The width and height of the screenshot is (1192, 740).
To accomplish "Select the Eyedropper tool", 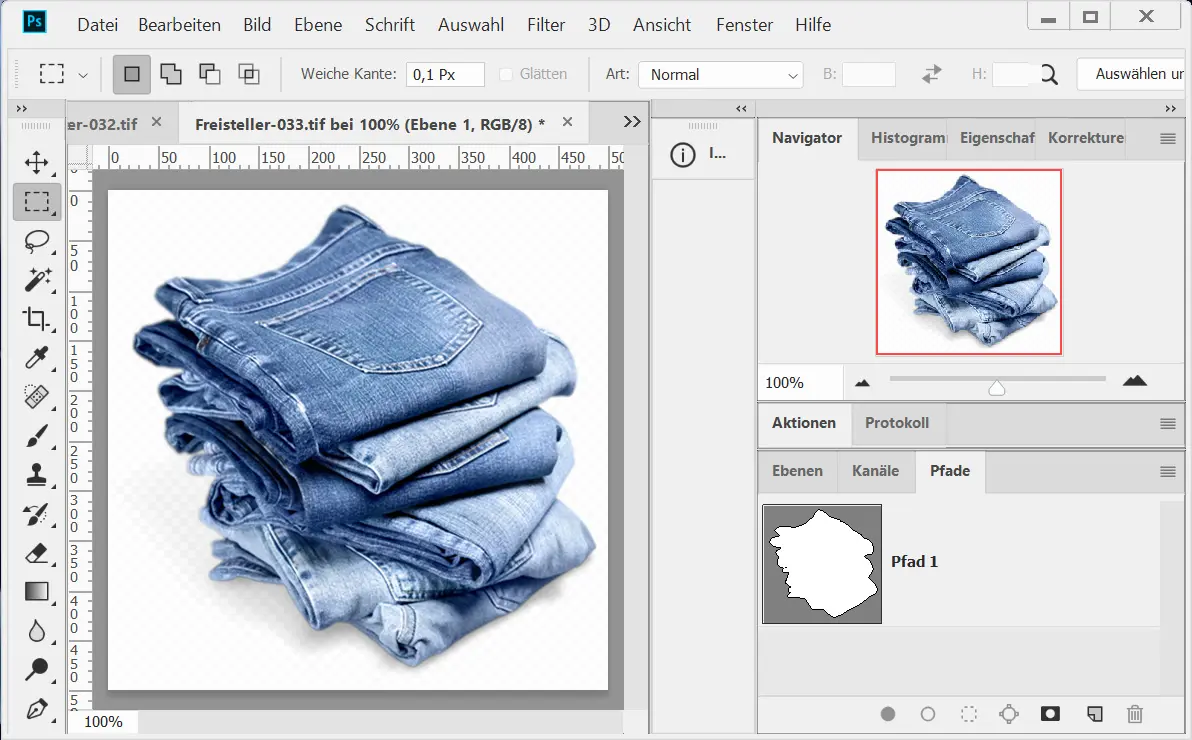I will coord(37,358).
